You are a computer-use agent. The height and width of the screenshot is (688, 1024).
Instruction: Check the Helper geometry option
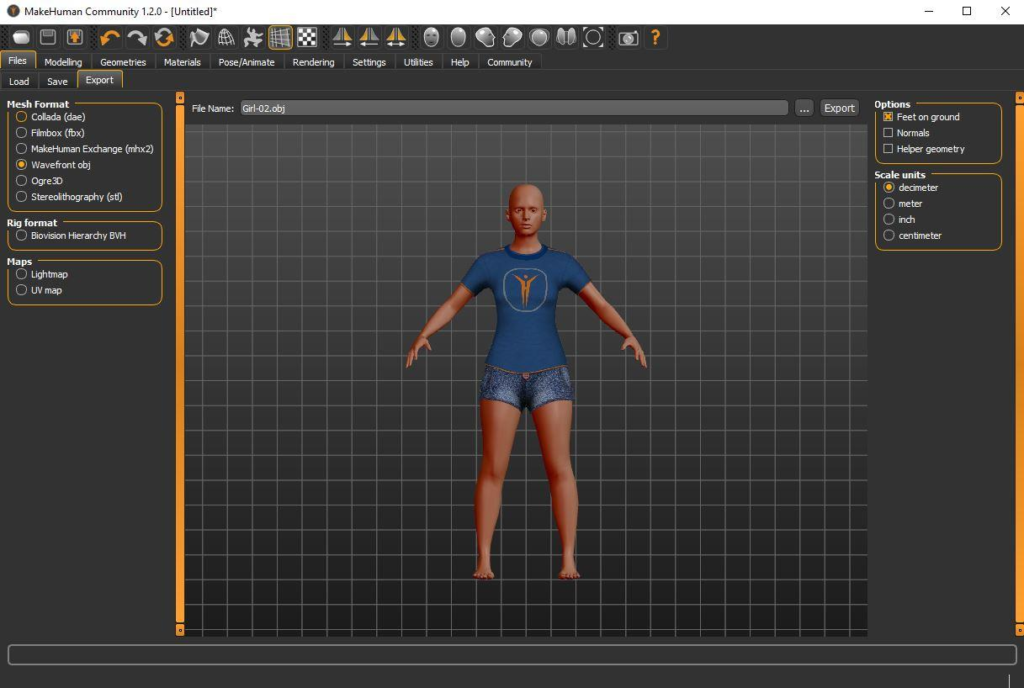(x=888, y=149)
